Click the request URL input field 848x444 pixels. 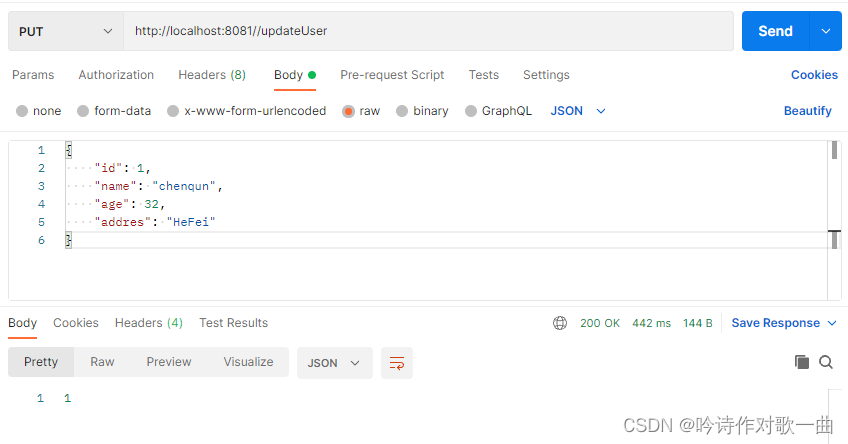pos(430,31)
